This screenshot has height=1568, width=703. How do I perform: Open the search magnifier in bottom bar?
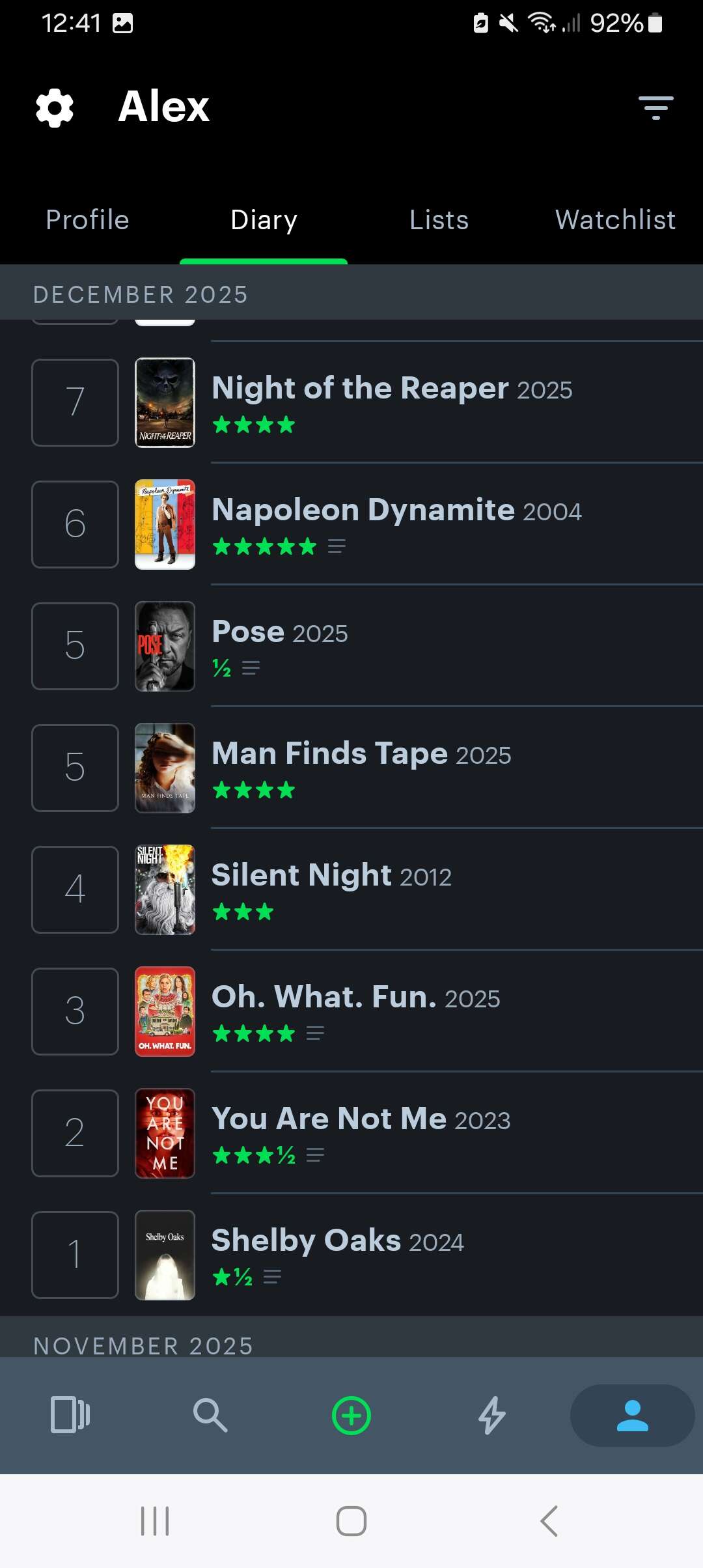tap(210, 1416)
